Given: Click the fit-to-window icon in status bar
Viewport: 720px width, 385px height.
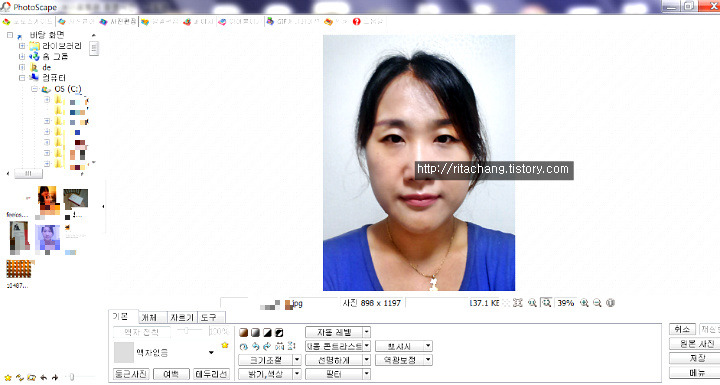Looking at the screenshot, I should pyautogui.click(x=518, y=303).
